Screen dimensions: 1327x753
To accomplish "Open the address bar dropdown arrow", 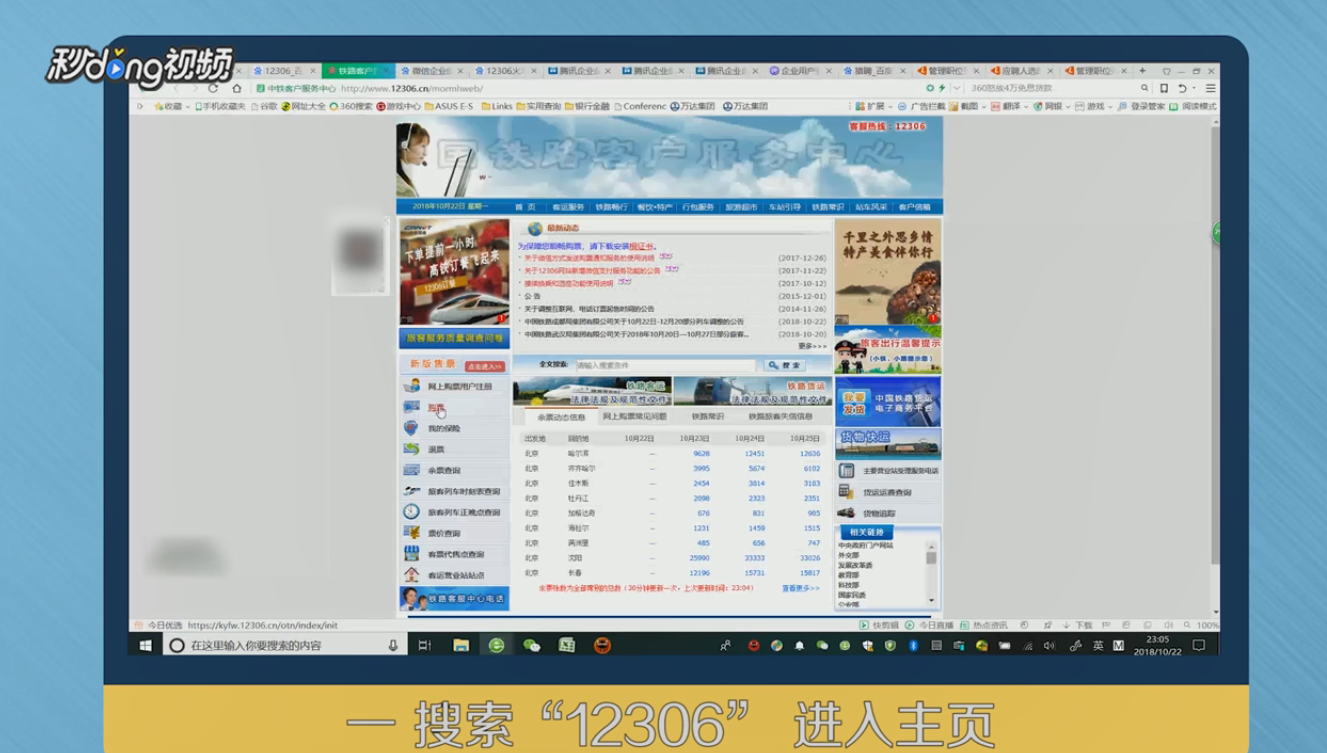I will 956,88.
